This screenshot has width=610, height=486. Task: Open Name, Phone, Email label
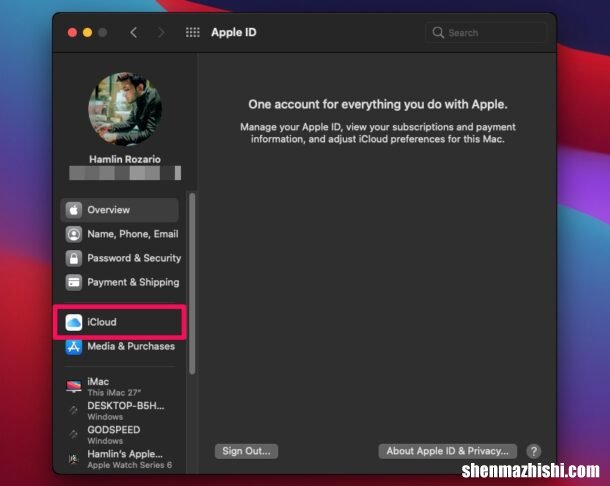pyautogui.click(x=133, y=234)
